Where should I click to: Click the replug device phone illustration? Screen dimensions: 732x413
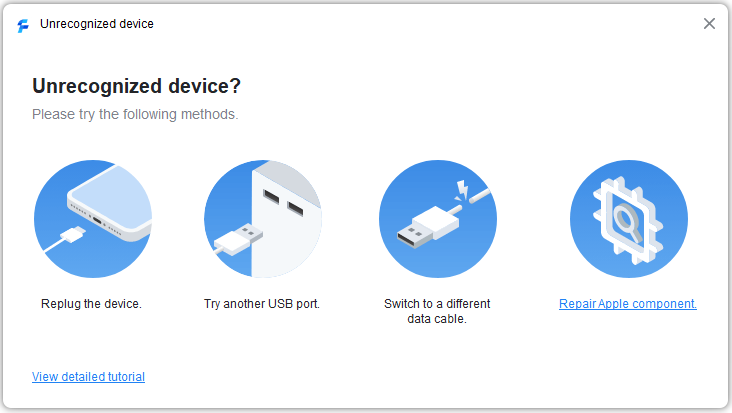tap(92, 218)
